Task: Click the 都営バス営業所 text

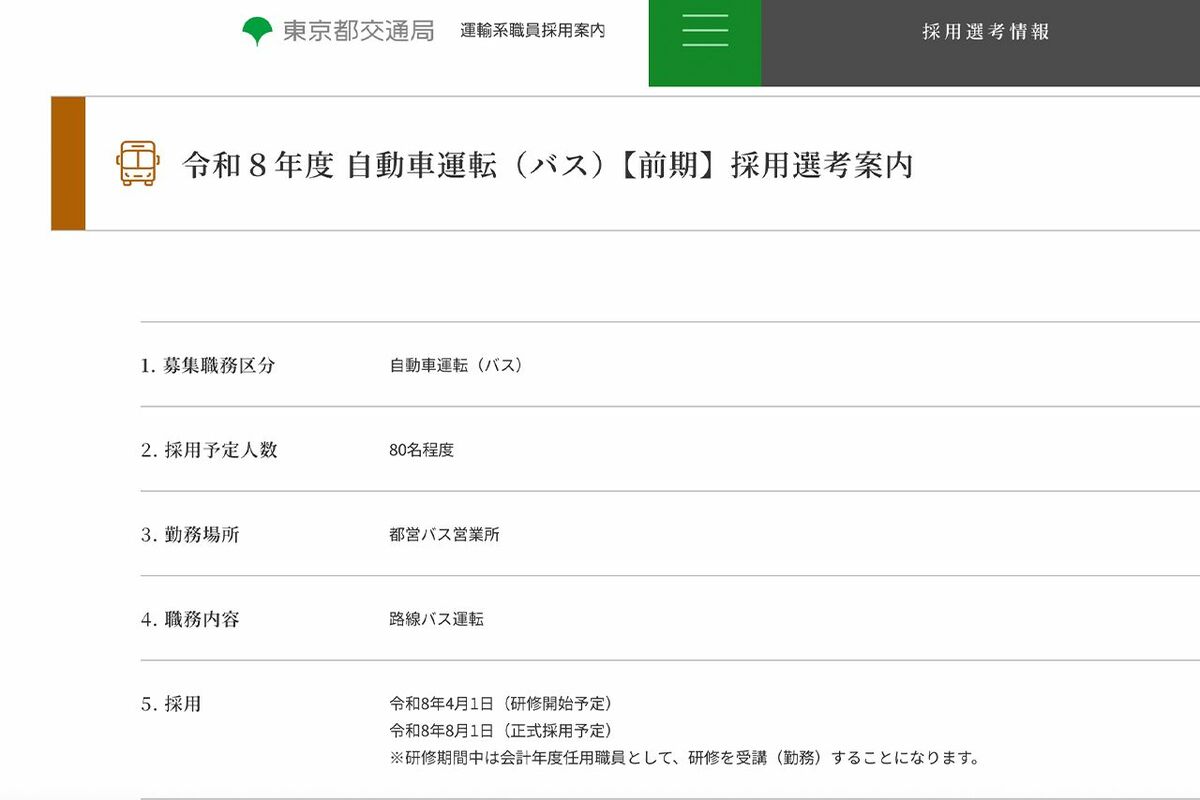Action: 444,535
